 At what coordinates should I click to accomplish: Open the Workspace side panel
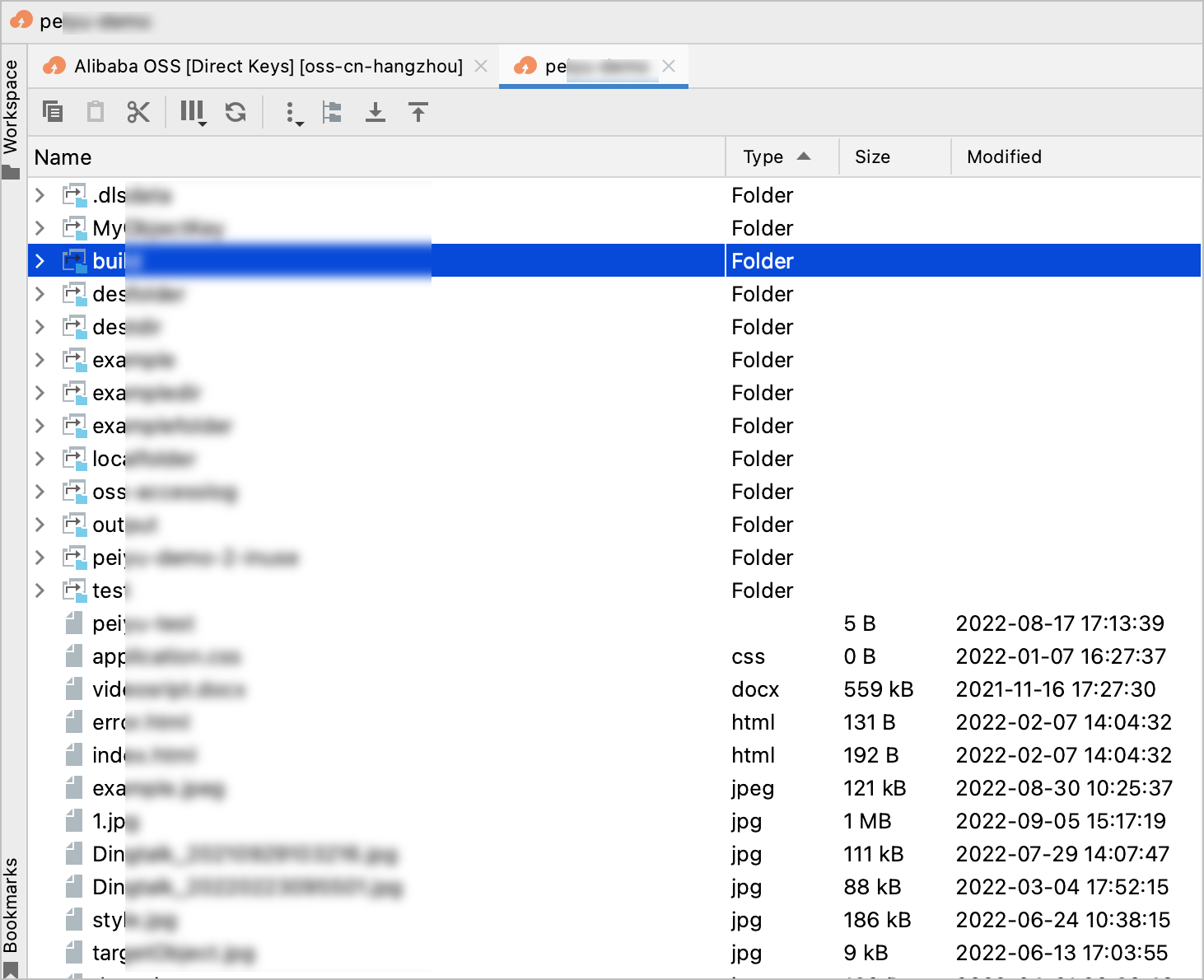[11, 119]
